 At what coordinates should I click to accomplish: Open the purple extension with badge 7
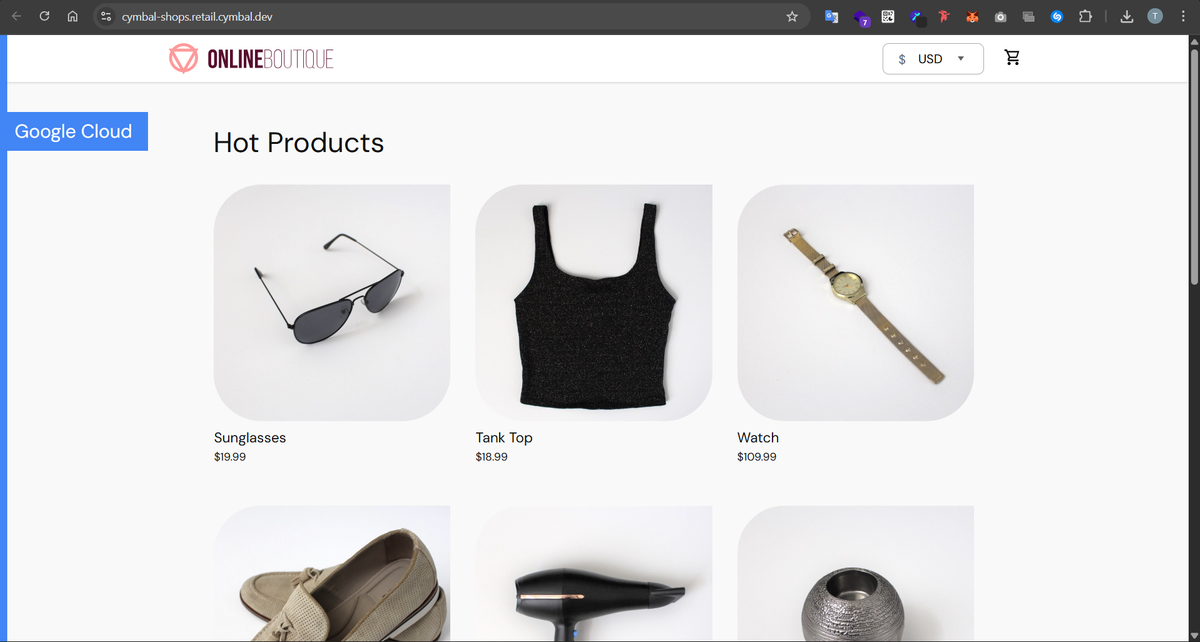861,17
